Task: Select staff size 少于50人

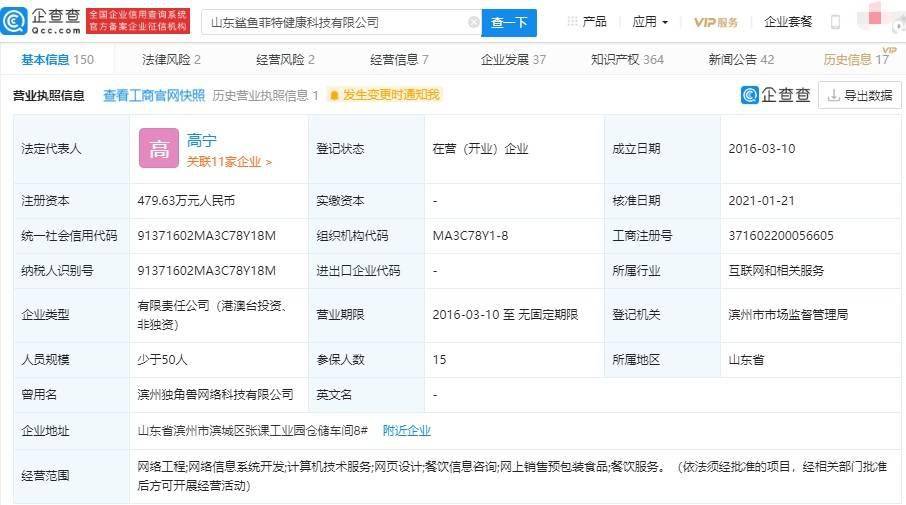Action: pos(162,359)
